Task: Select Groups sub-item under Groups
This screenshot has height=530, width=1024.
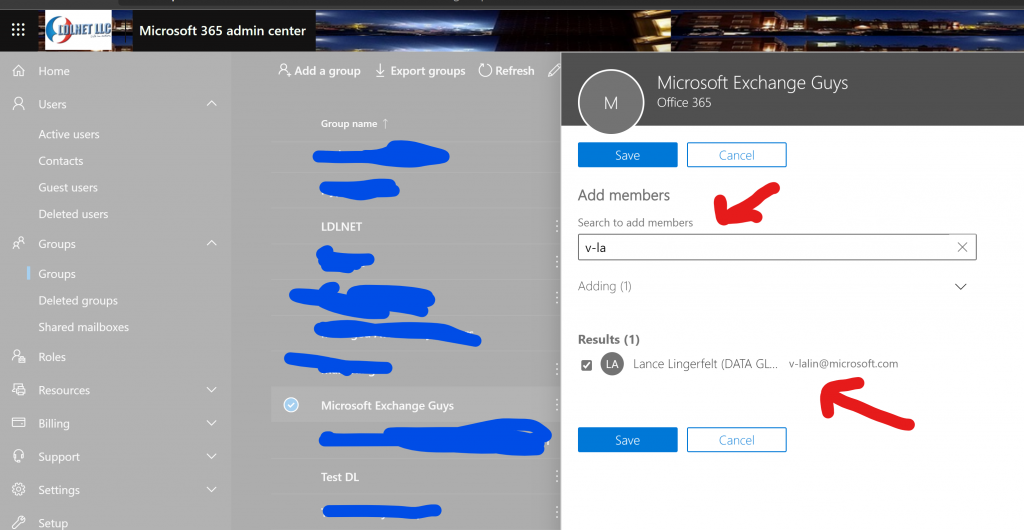Action: click(57, 273)
